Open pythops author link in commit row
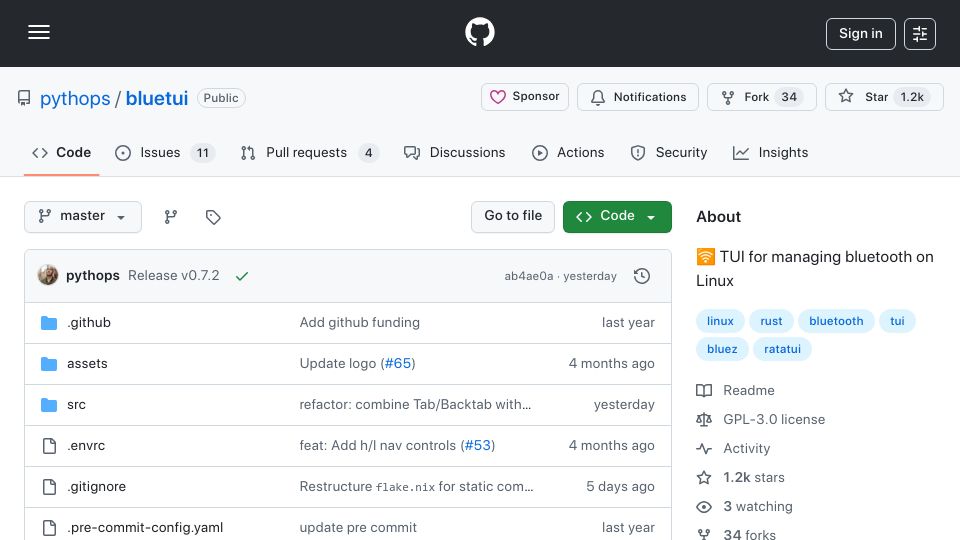Viewport: 960px width, 540px height. (92, 276)
